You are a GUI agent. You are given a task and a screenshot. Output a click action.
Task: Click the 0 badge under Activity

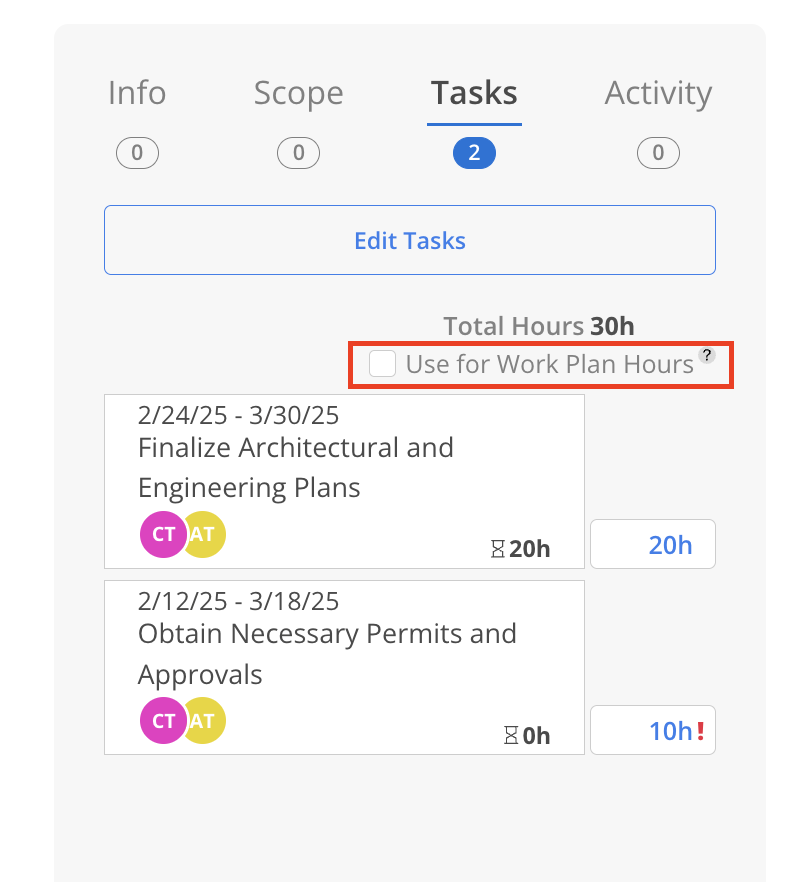click(658, 153)
